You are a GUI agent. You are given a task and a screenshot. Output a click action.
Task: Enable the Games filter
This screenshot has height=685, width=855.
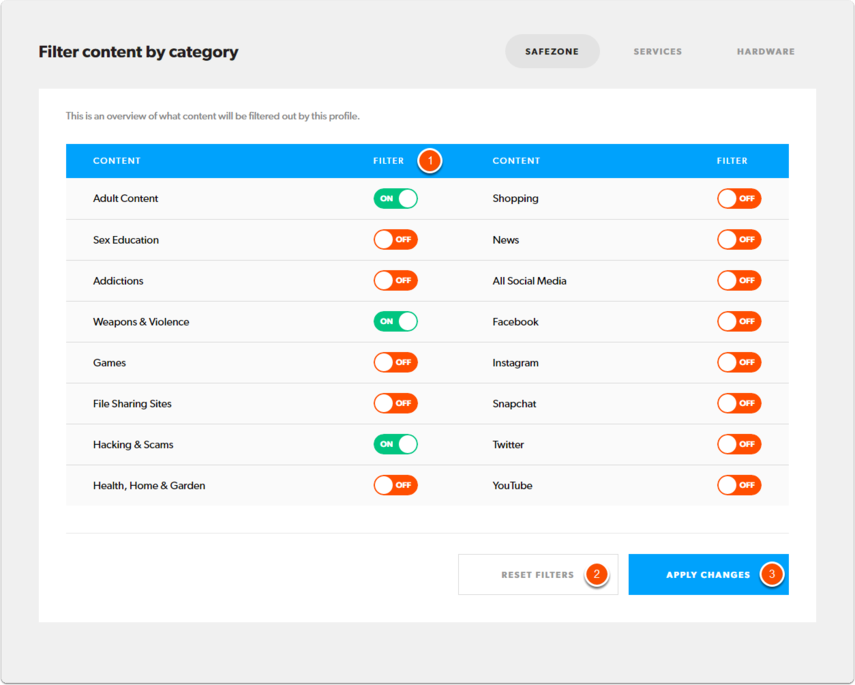pos(395,362)
